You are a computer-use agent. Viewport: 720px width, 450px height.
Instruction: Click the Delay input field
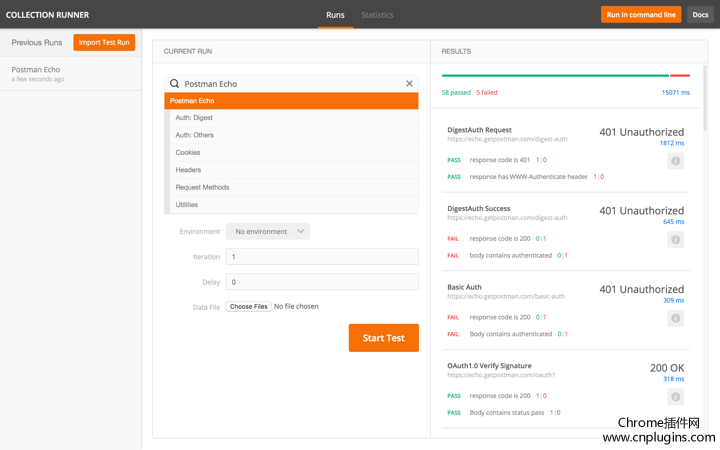click(x=322, y=282)
